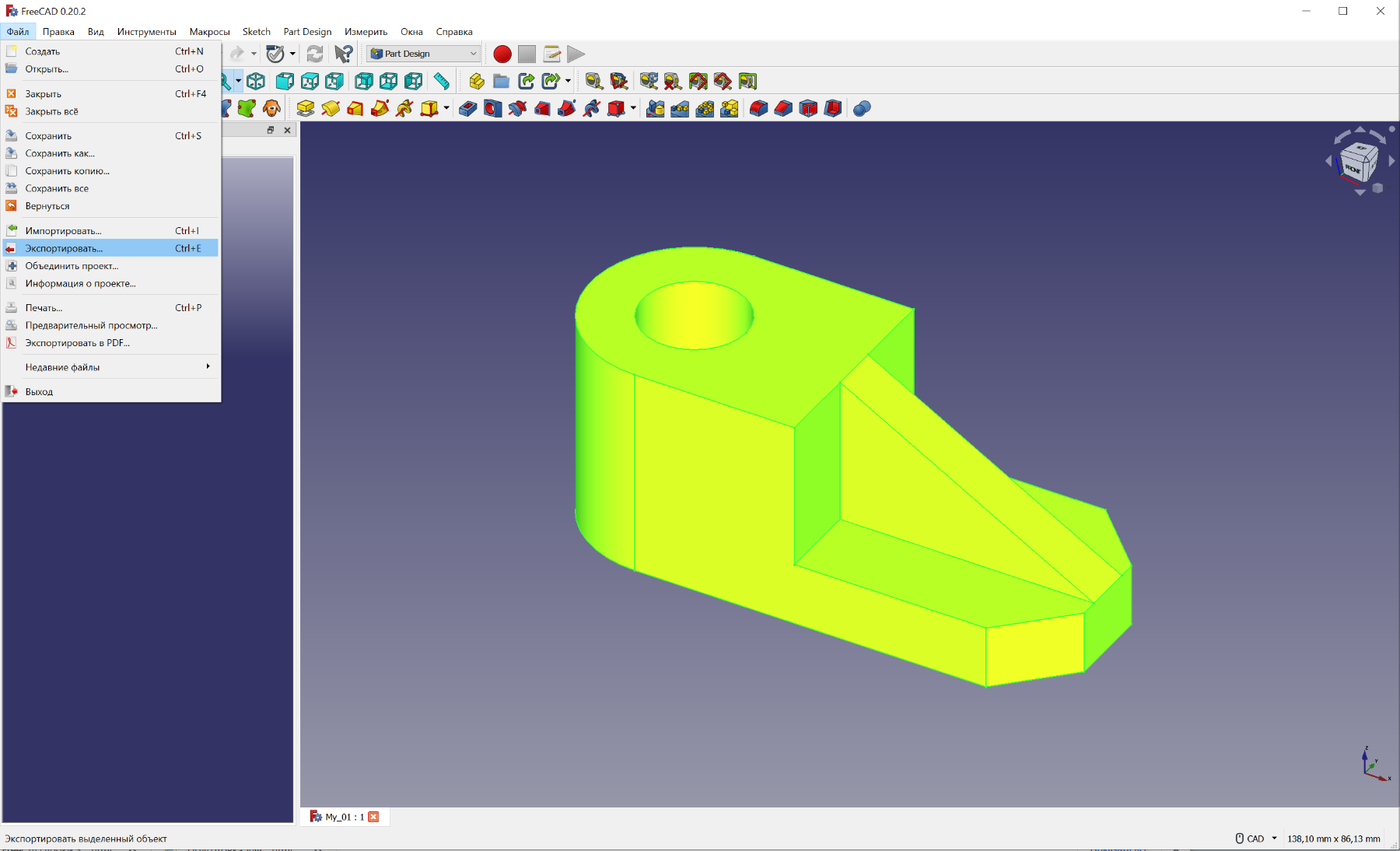
Task: Open the CAD navigation style dropdown
Action: click(1257, 839)
